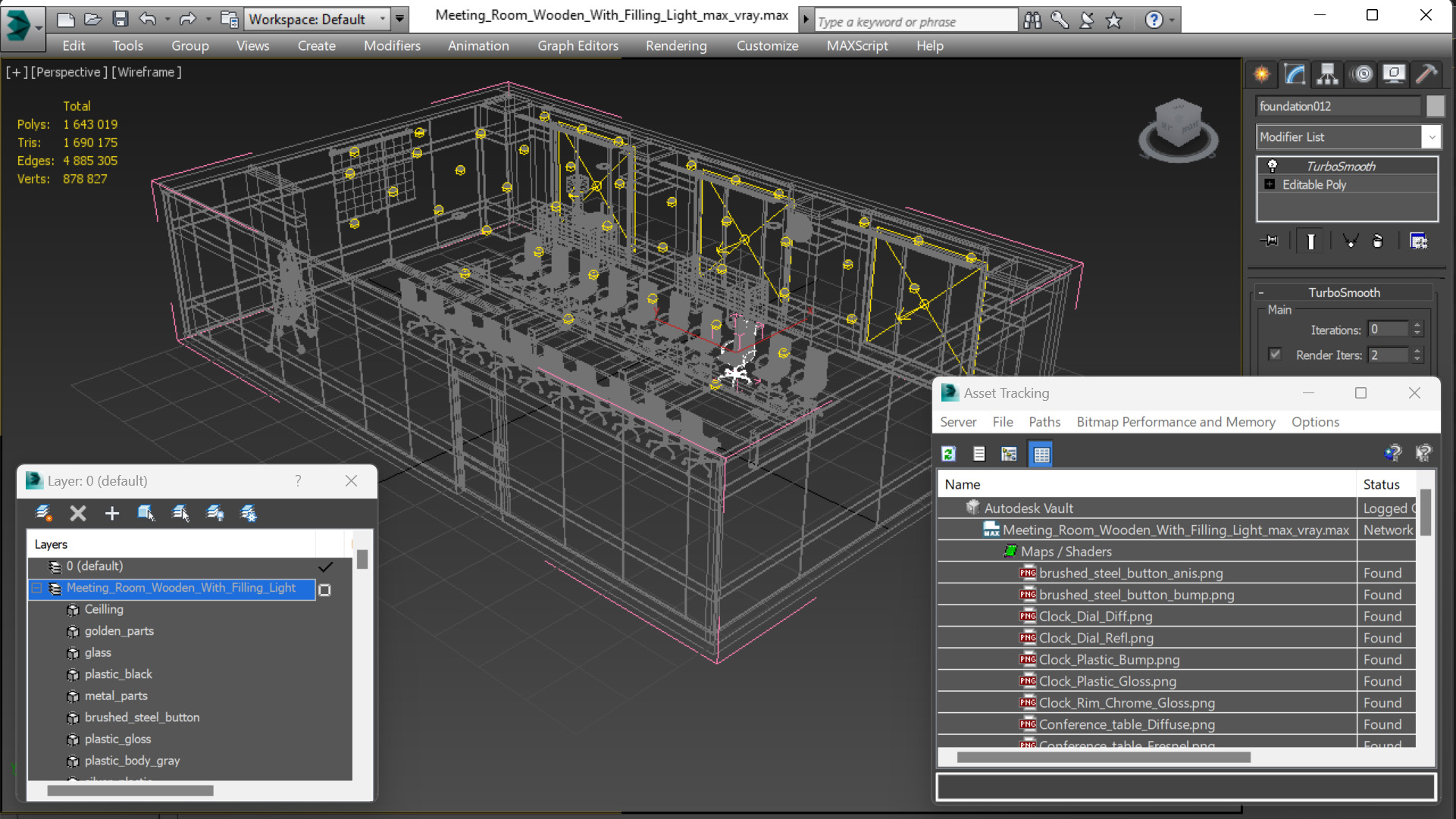Open the undo history dropdown arrow
The image size is (1456, 819).
167,19
